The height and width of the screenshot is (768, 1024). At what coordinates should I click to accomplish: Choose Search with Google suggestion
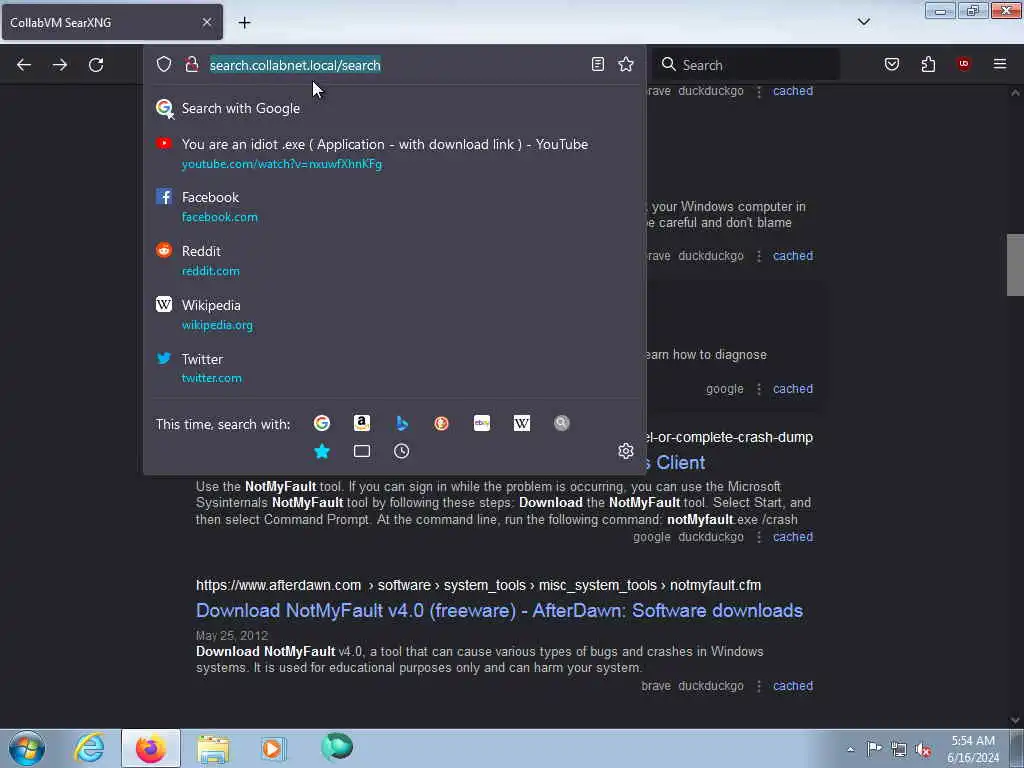pyautogui.click(x=394, y=108)
